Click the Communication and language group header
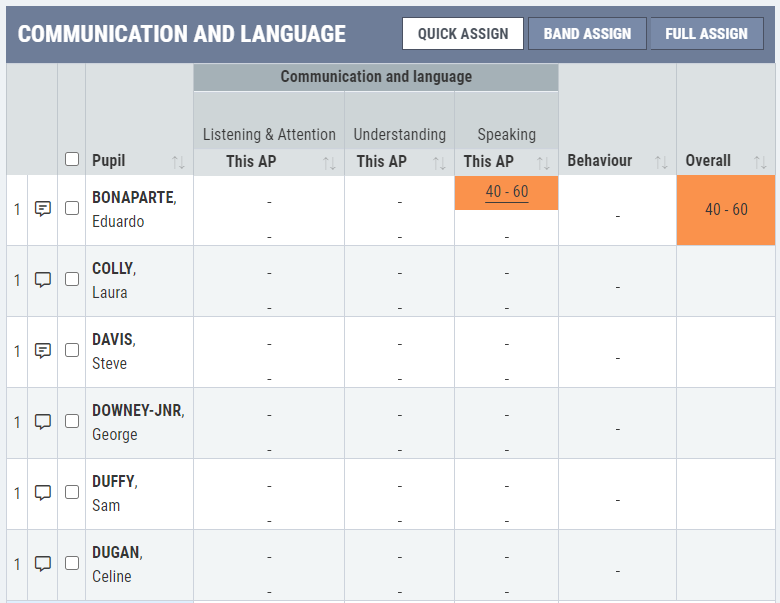 [x=376, y=77]
